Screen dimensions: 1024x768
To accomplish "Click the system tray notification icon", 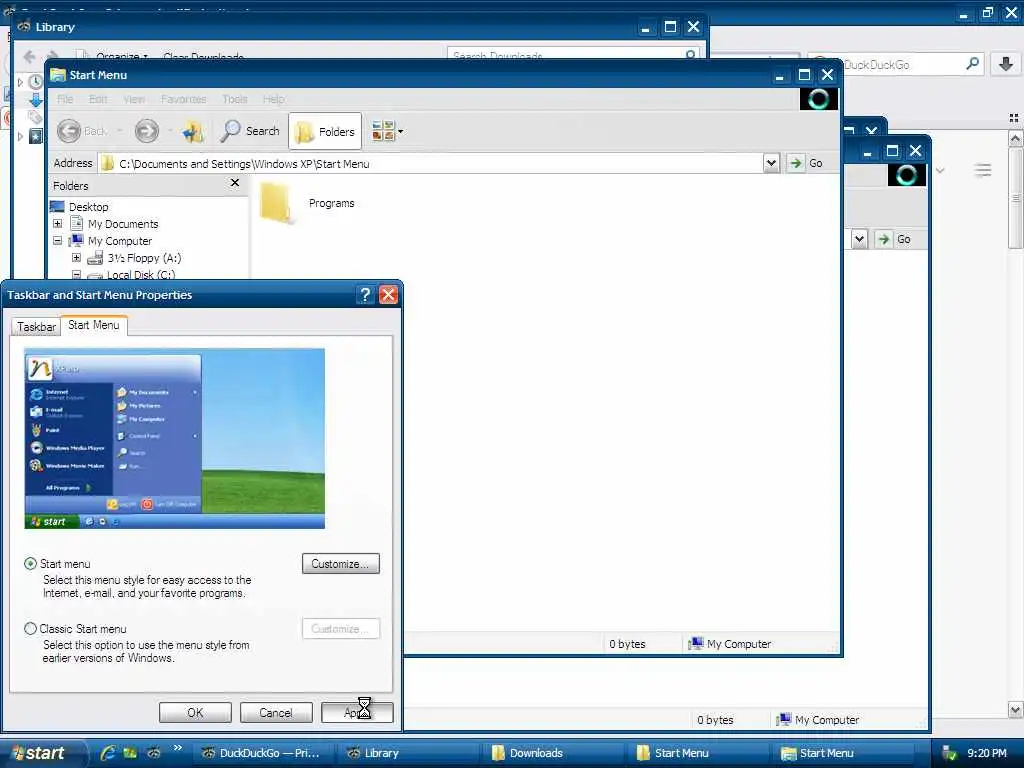I will pyautogui.click(x=950, y=753).
